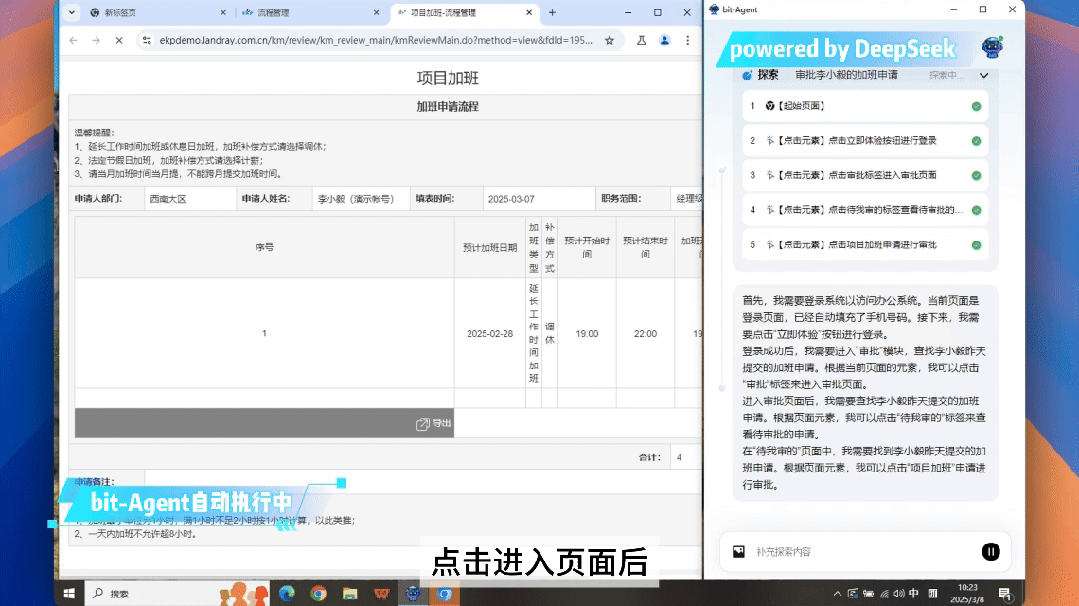Click the green checkmark on step 1 起始页面

(975, 105)
